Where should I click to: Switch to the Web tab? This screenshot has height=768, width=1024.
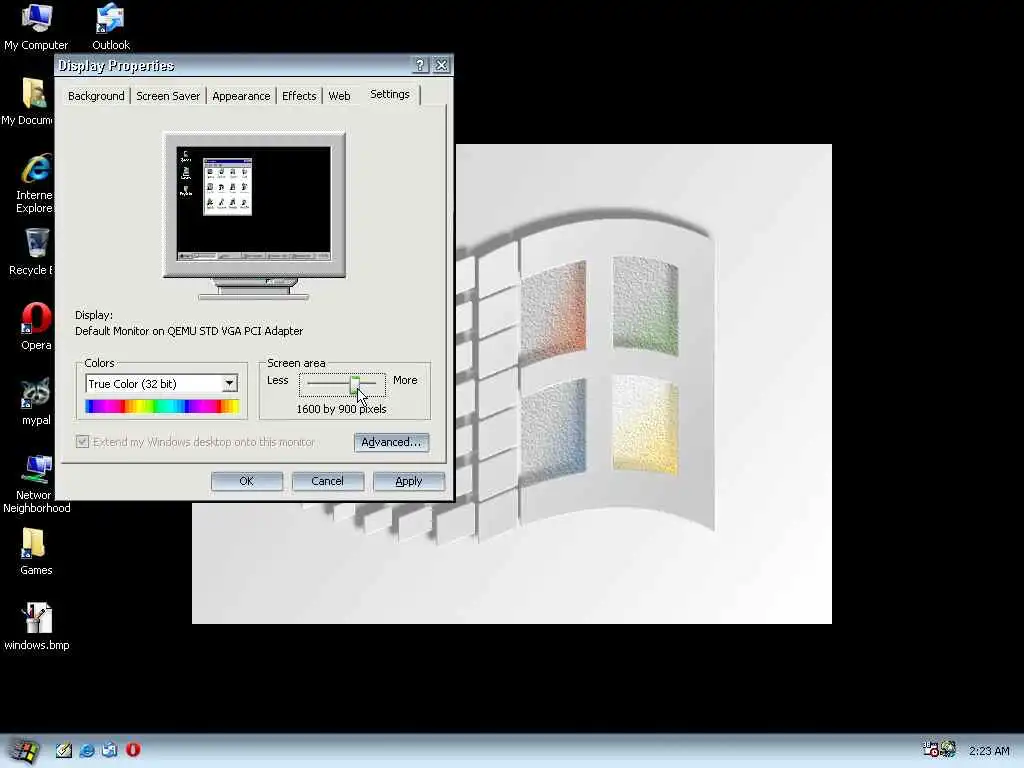339,96
